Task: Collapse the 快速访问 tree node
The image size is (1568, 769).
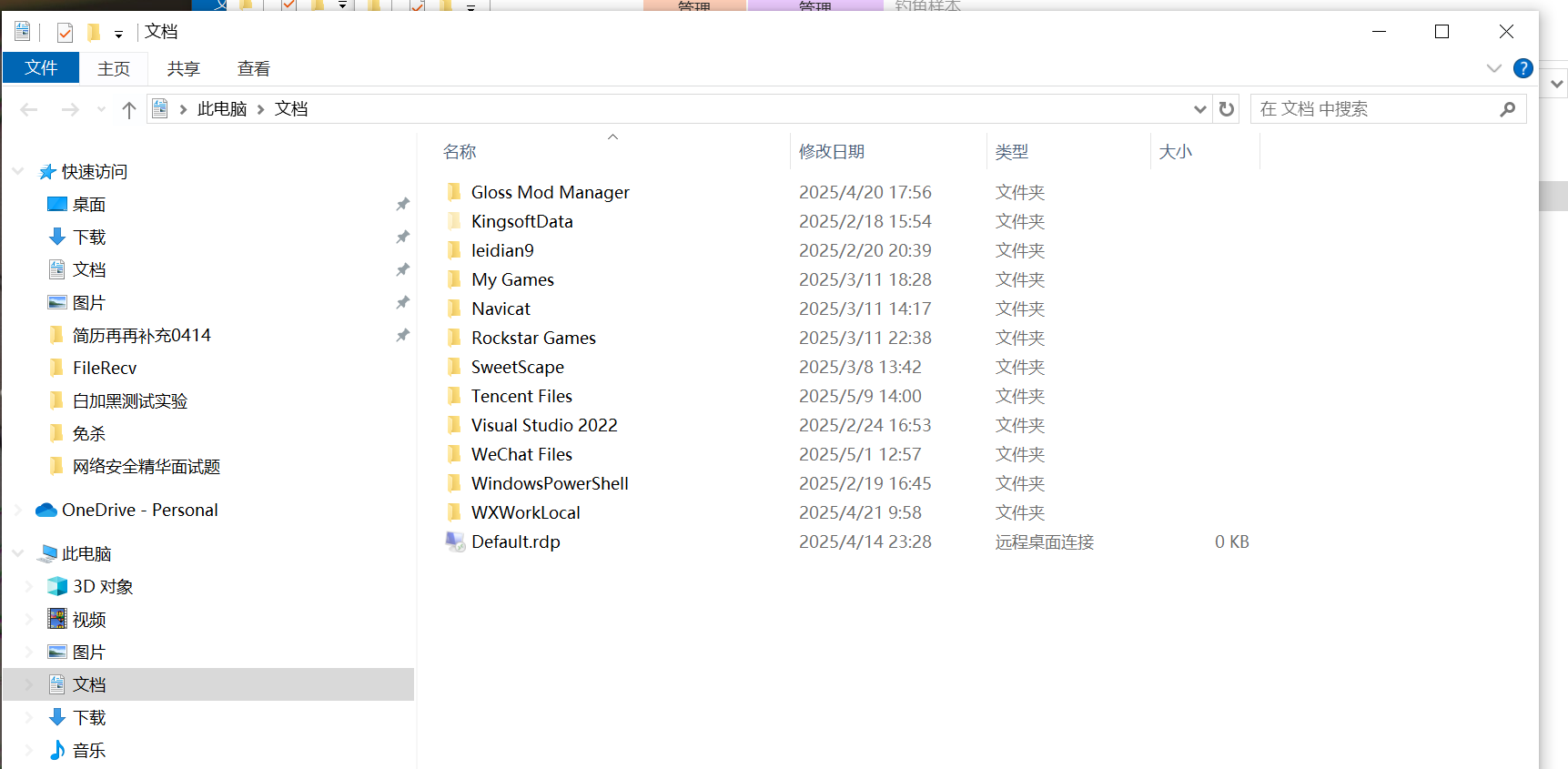Action: (x=17, y=171)
